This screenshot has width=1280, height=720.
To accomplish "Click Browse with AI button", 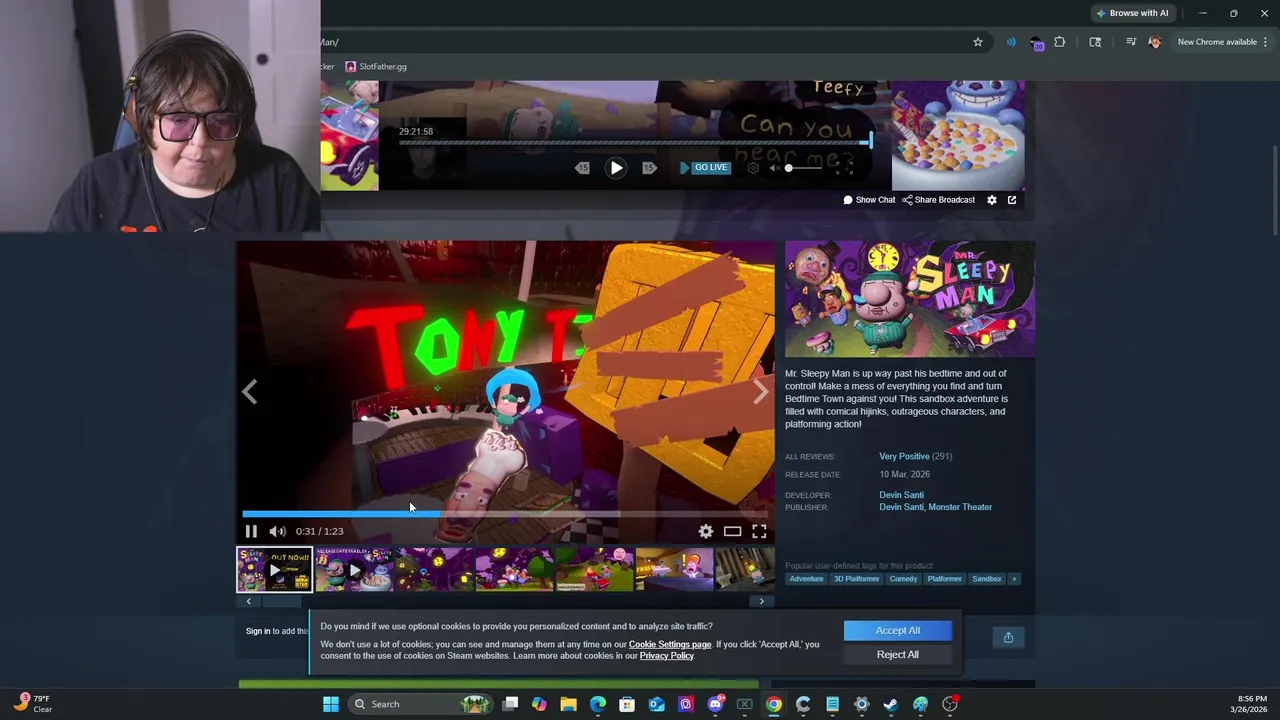I will point(1132,13).
